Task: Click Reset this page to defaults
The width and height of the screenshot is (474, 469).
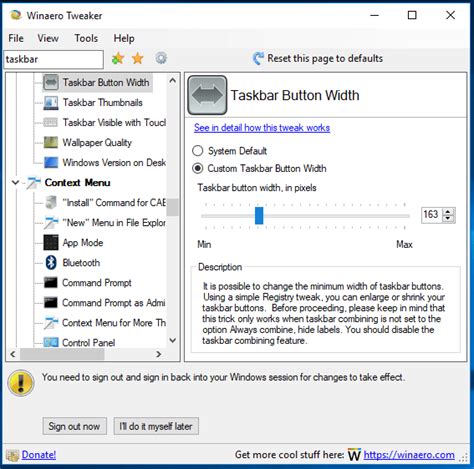Action: pos(318,59)
